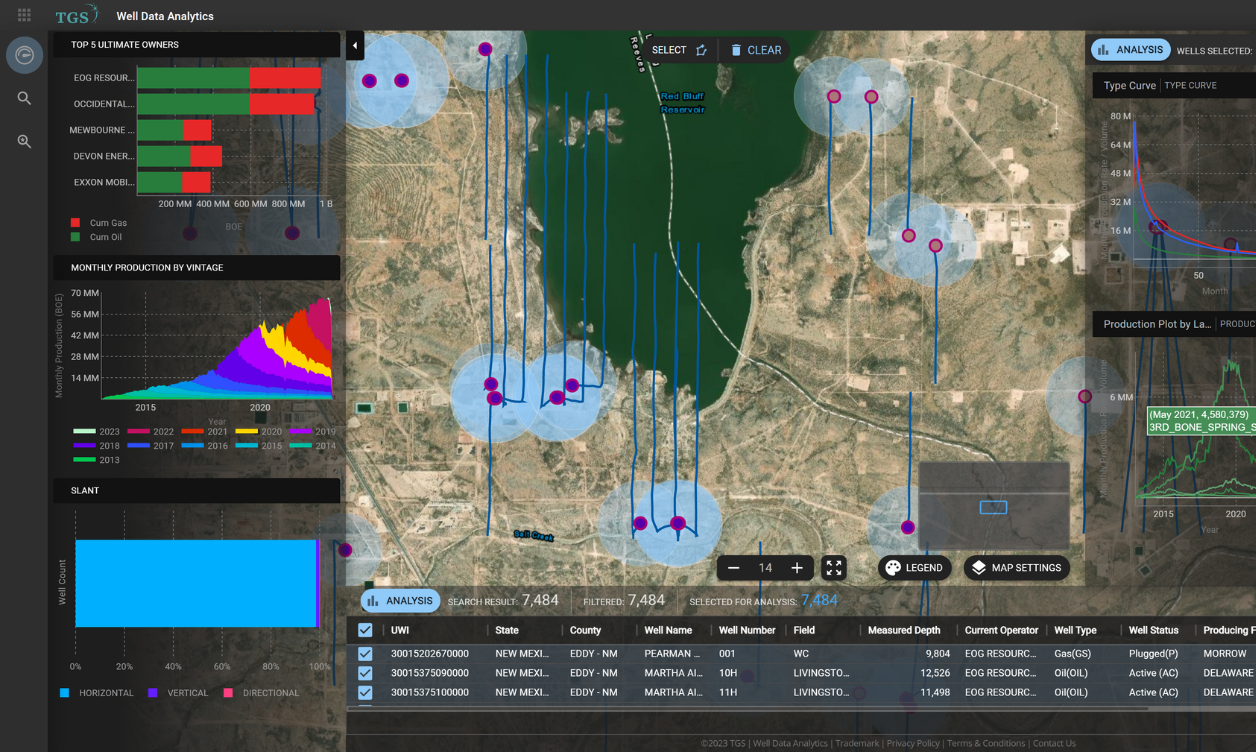Image resolution: width=1256 pixels, height=752 pixels.
Task: Uncheck the row for UWI 30015202670000
Action: tap(365, 653)
